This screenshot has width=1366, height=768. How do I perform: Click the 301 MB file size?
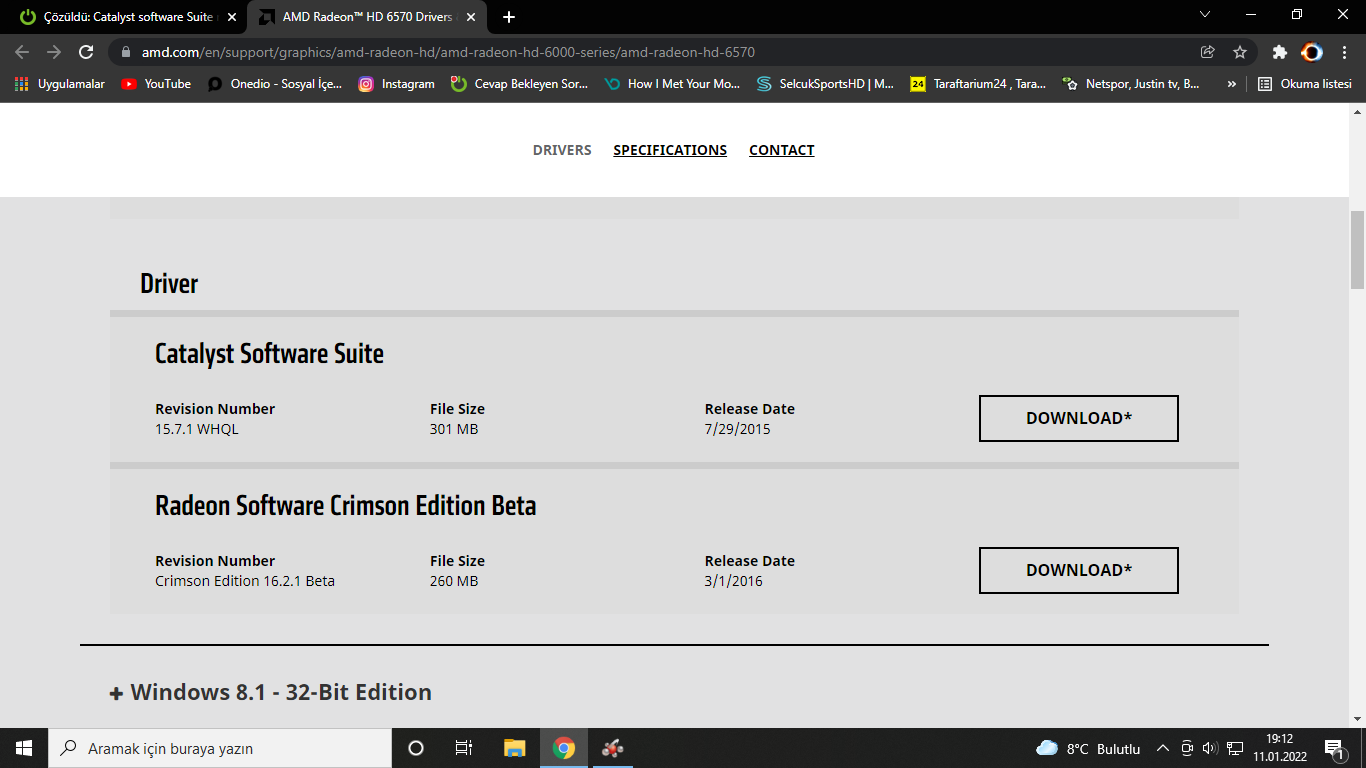click(x=454, y=429)
